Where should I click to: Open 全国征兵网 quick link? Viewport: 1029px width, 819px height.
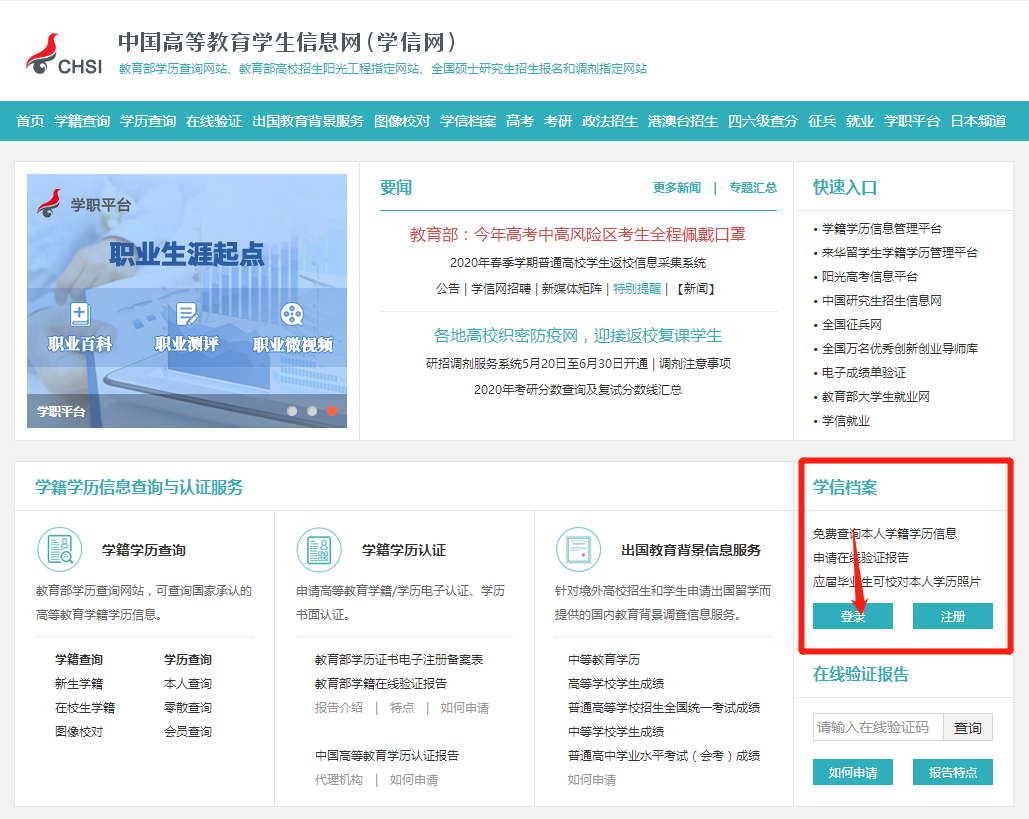click(852, 324)
